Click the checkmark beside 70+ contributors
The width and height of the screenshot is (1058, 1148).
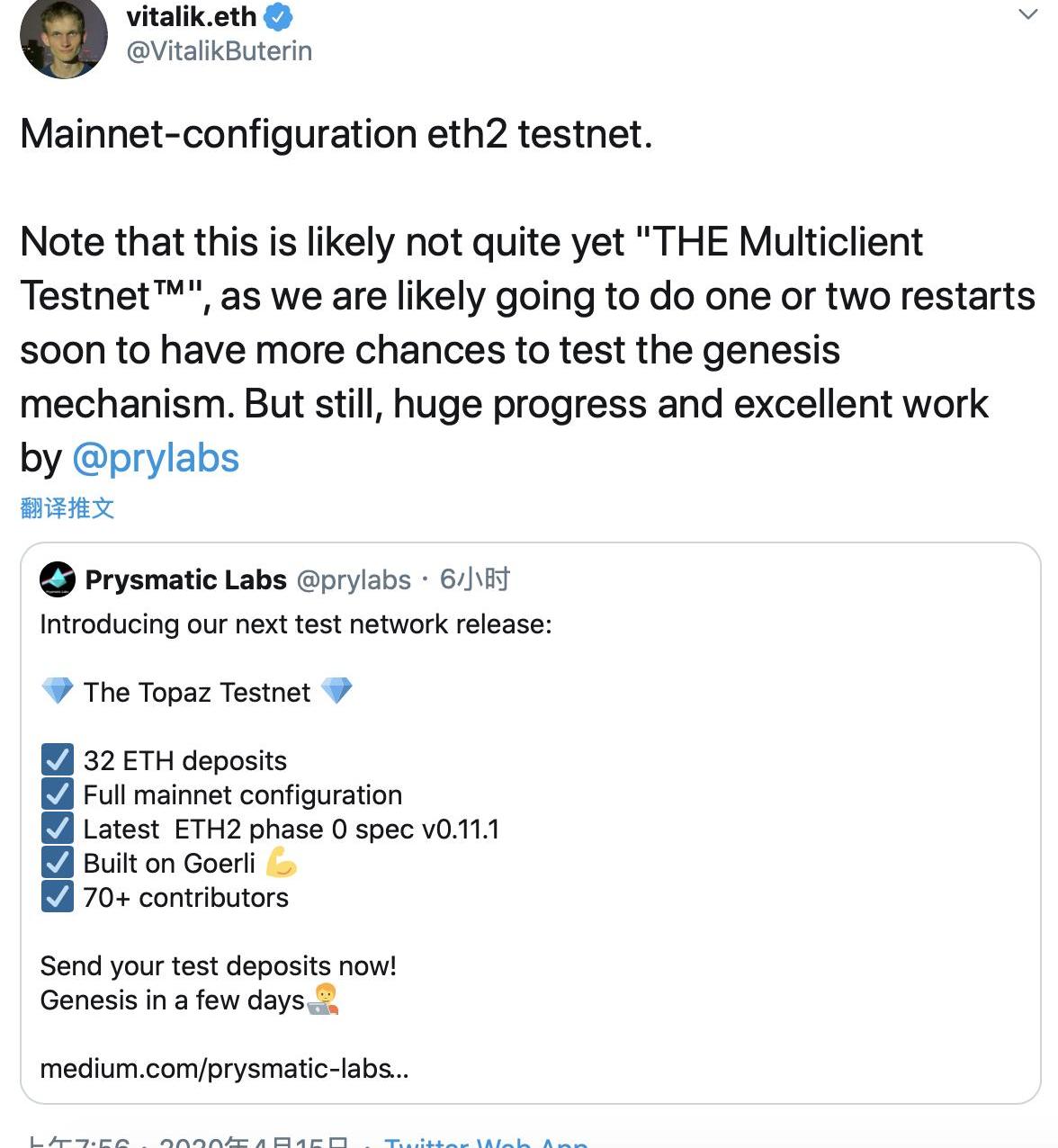(58, 897)
